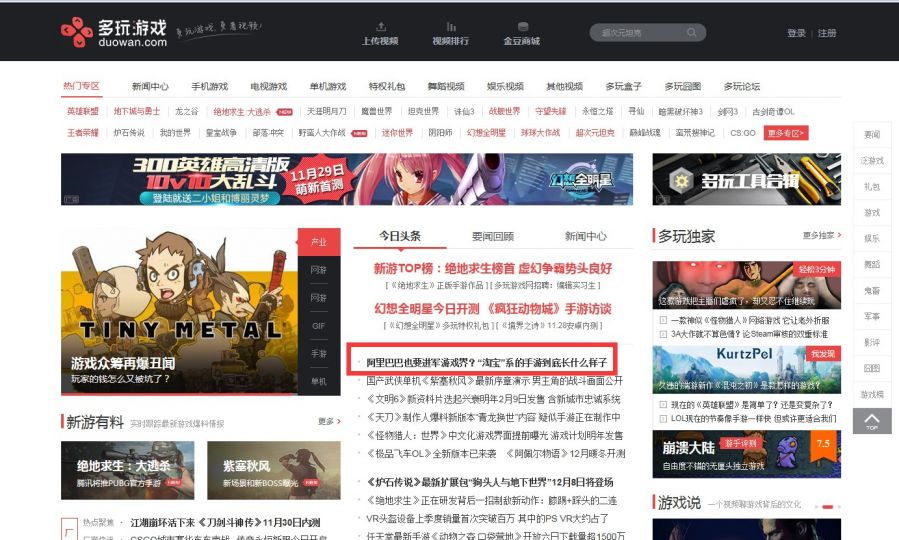Click the 更多专区 button

pos(786,133)
